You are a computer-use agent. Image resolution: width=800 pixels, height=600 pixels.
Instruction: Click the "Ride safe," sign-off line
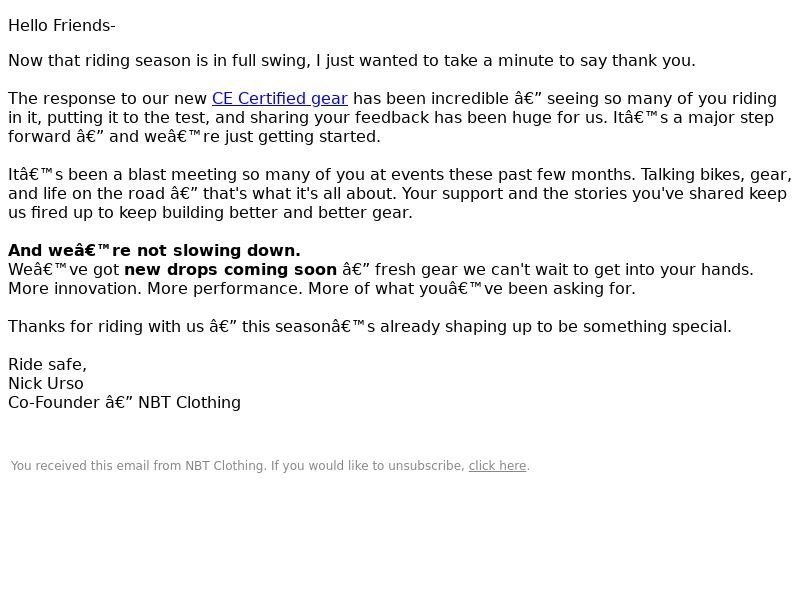point(47,365)
